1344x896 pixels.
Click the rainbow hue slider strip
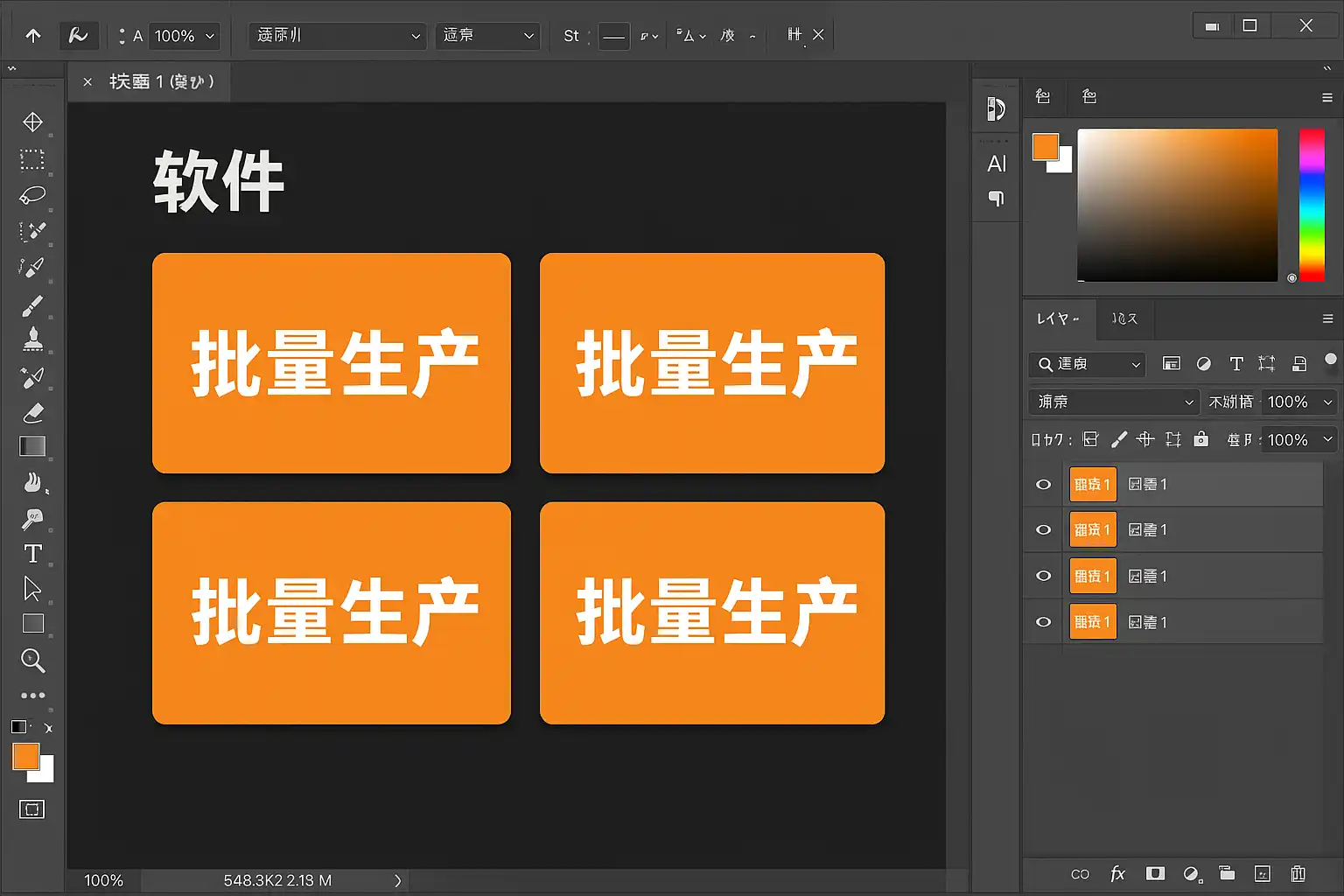pyautogui.click(x=1311, y=205)
